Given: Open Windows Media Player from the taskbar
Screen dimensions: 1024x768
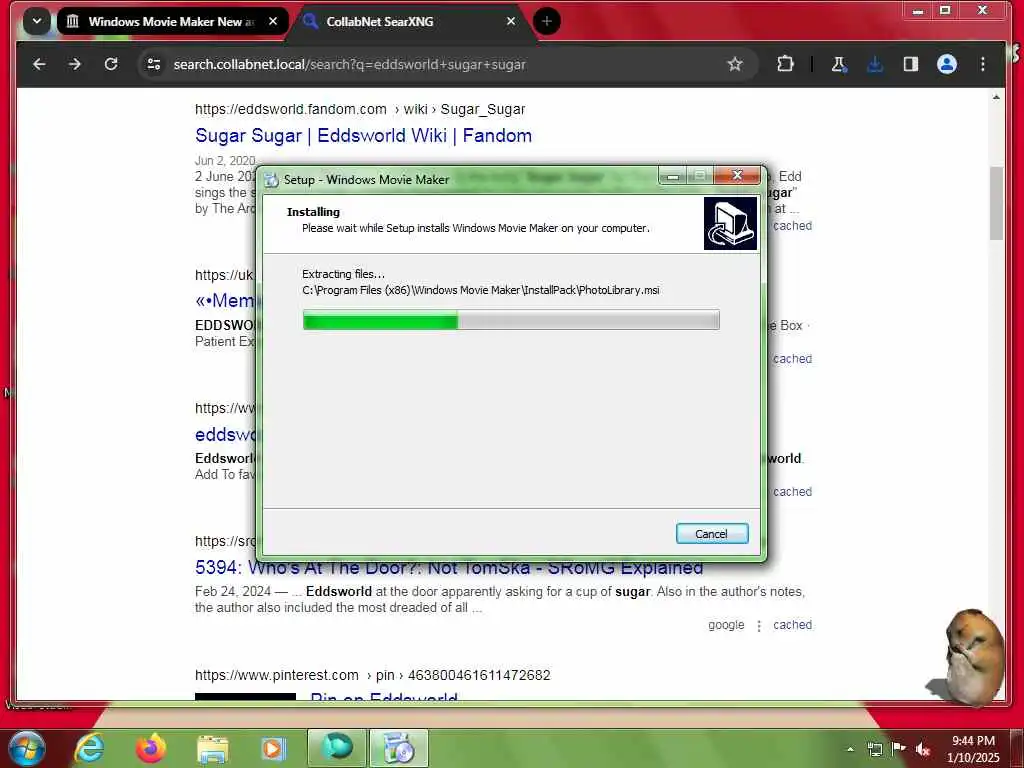Looking at the screenshot, I should pyautogui.click(x=274, y=748).
